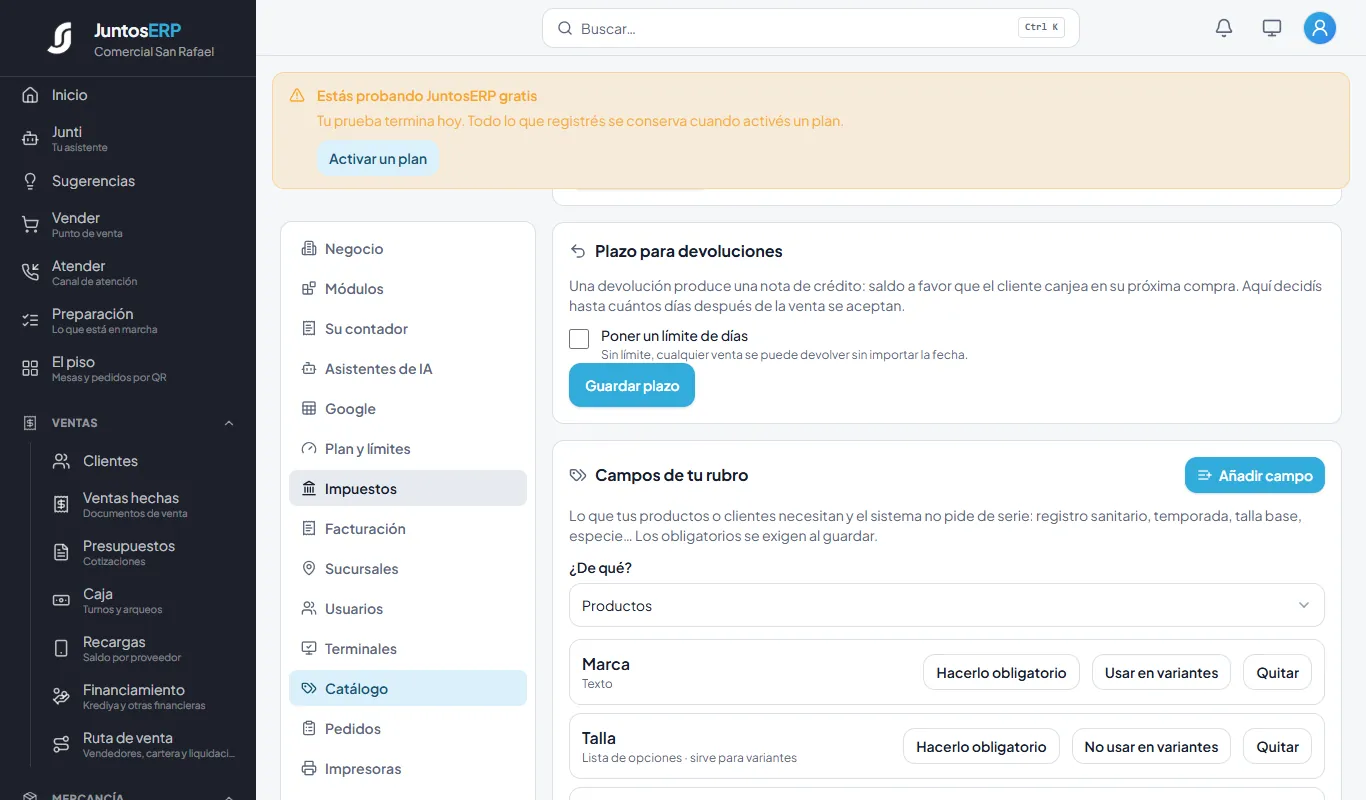Open the Impresoras settings section

pos(408,769)
